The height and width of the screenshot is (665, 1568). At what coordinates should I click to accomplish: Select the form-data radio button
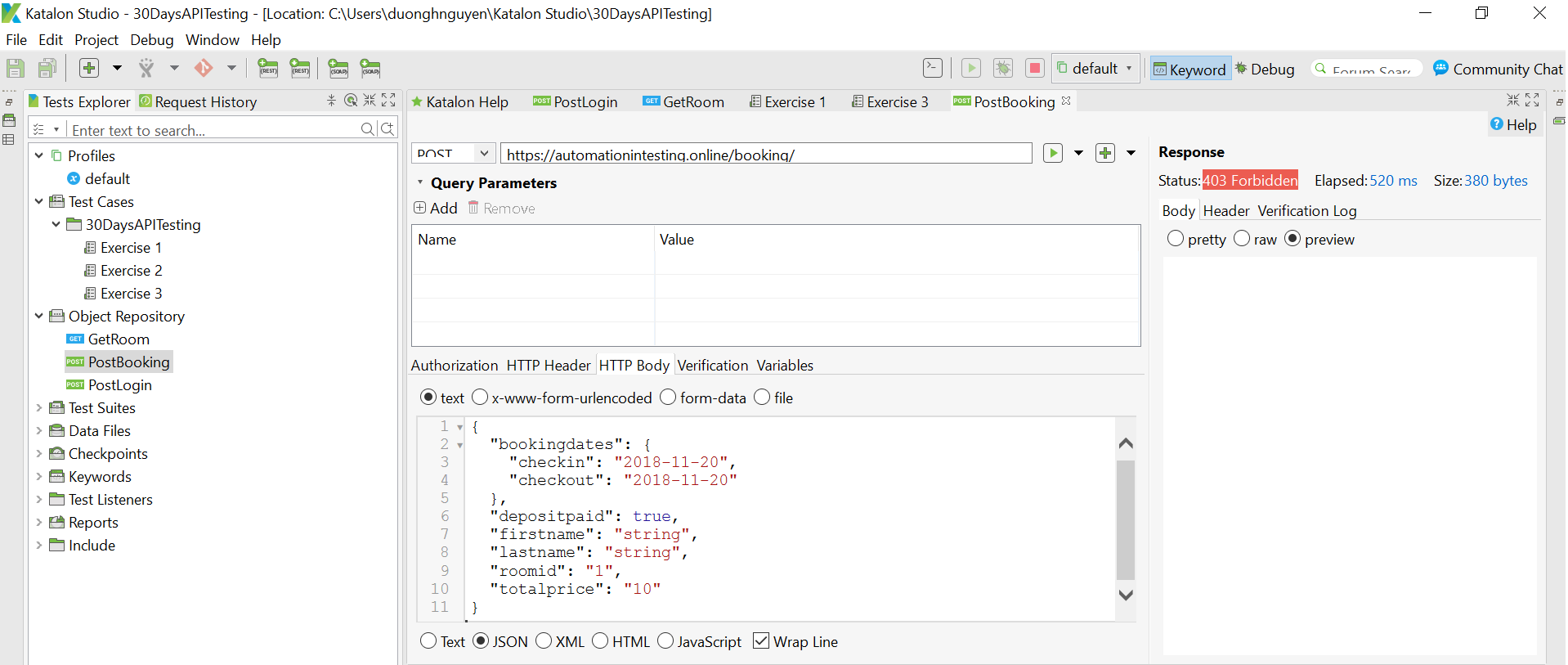pyautogui.click(x=668, y=398)
